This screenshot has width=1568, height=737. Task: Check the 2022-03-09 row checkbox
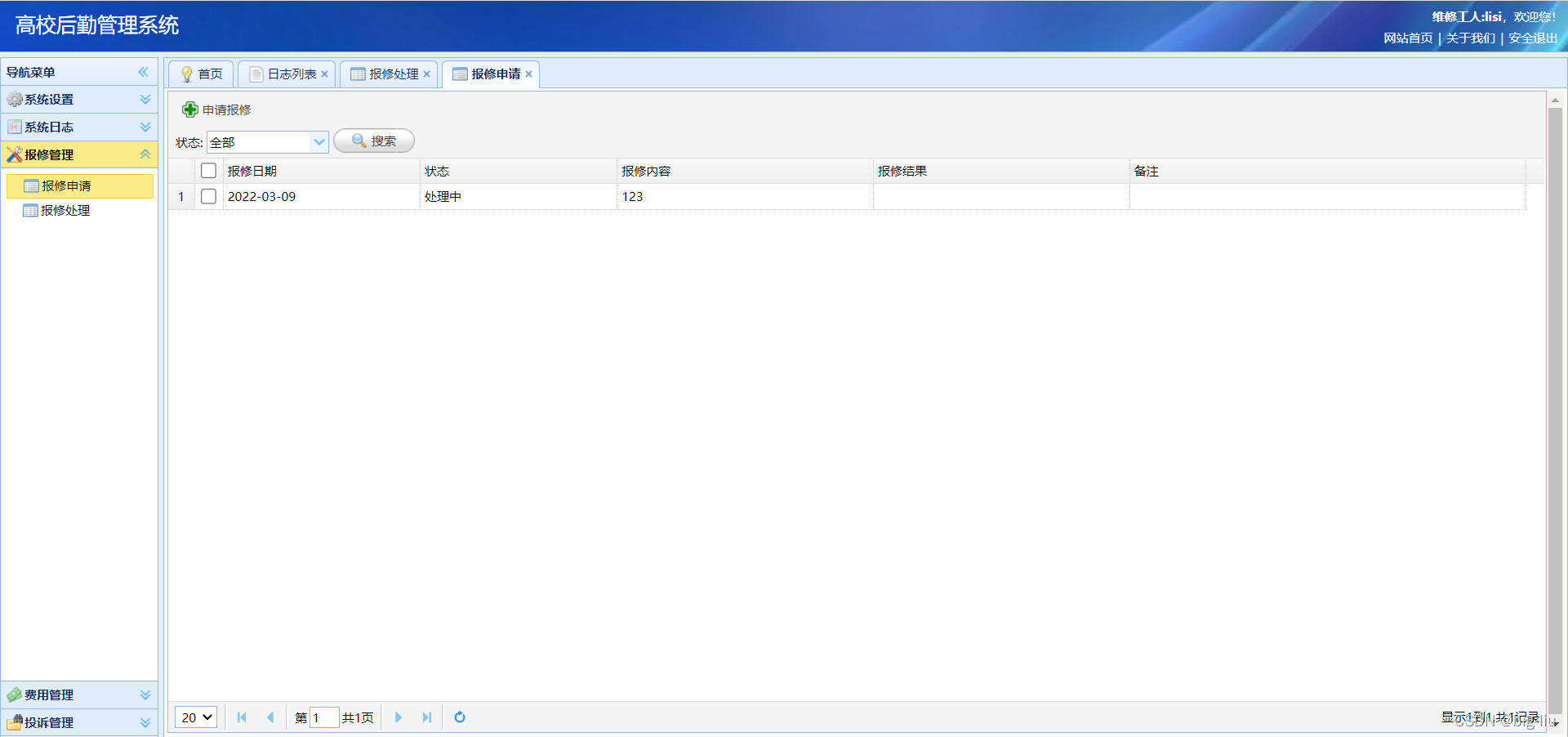click(209, 197)
